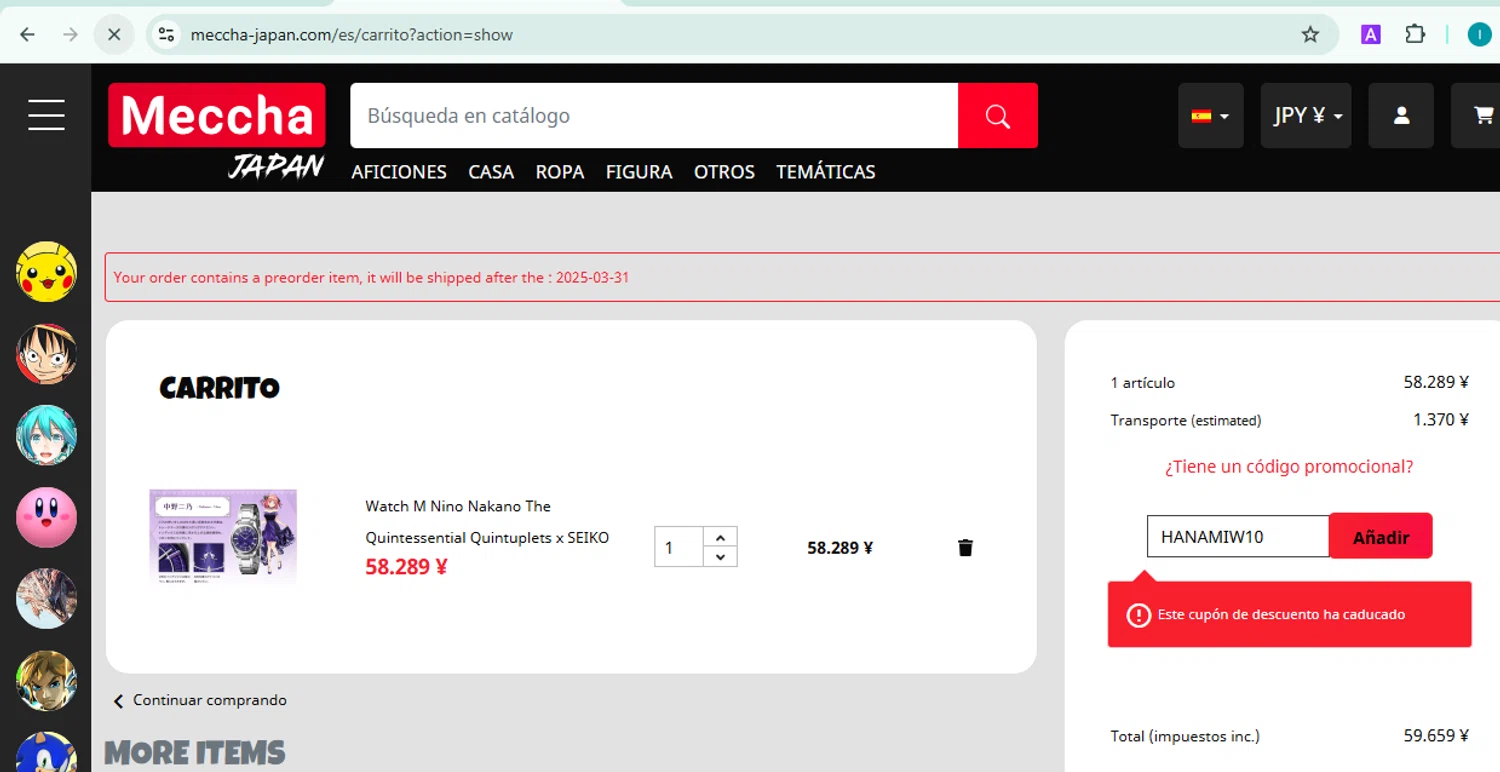This screenshot has height=772, width=1500.
Task: View site information icon in address bar
Action: [167, 35]
